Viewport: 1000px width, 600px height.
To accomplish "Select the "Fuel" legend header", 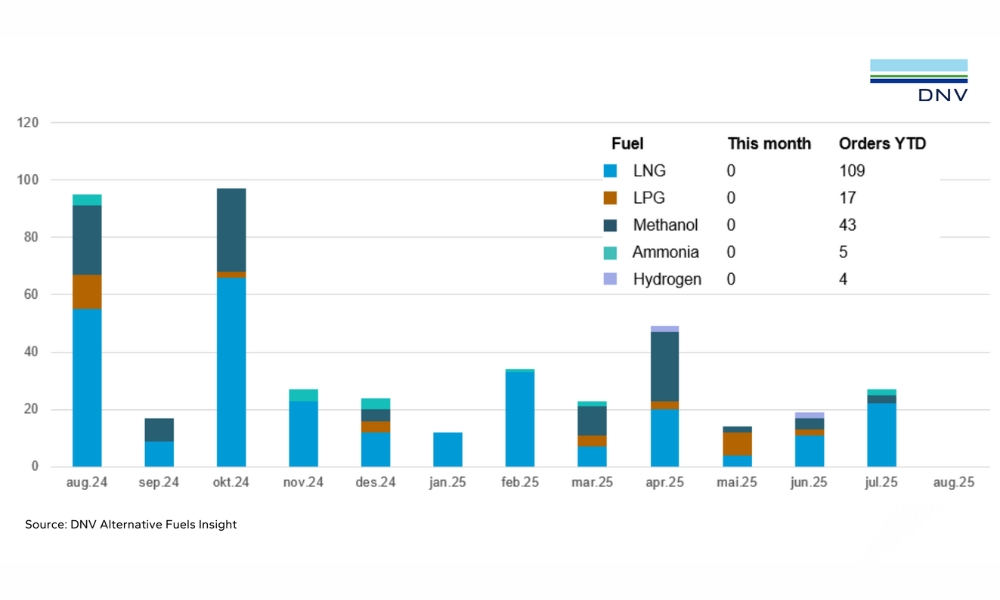I will click(x=627, y=144).
